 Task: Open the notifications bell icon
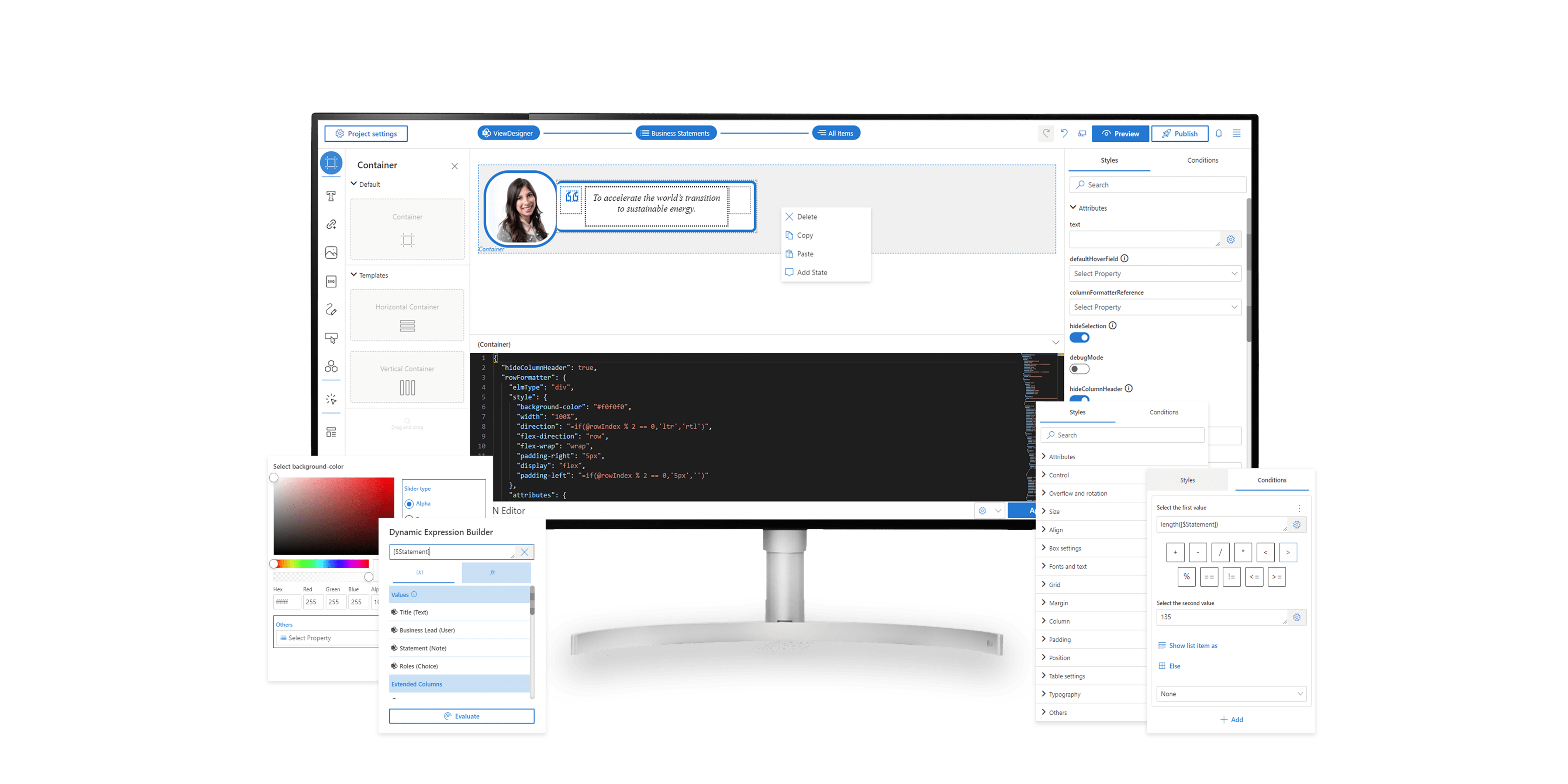1219,133
